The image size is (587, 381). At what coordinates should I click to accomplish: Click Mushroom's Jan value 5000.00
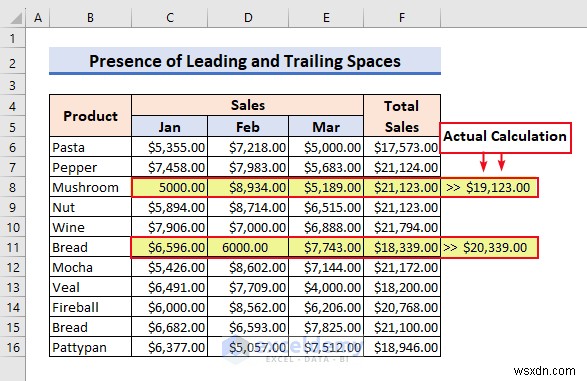[170, 187]
